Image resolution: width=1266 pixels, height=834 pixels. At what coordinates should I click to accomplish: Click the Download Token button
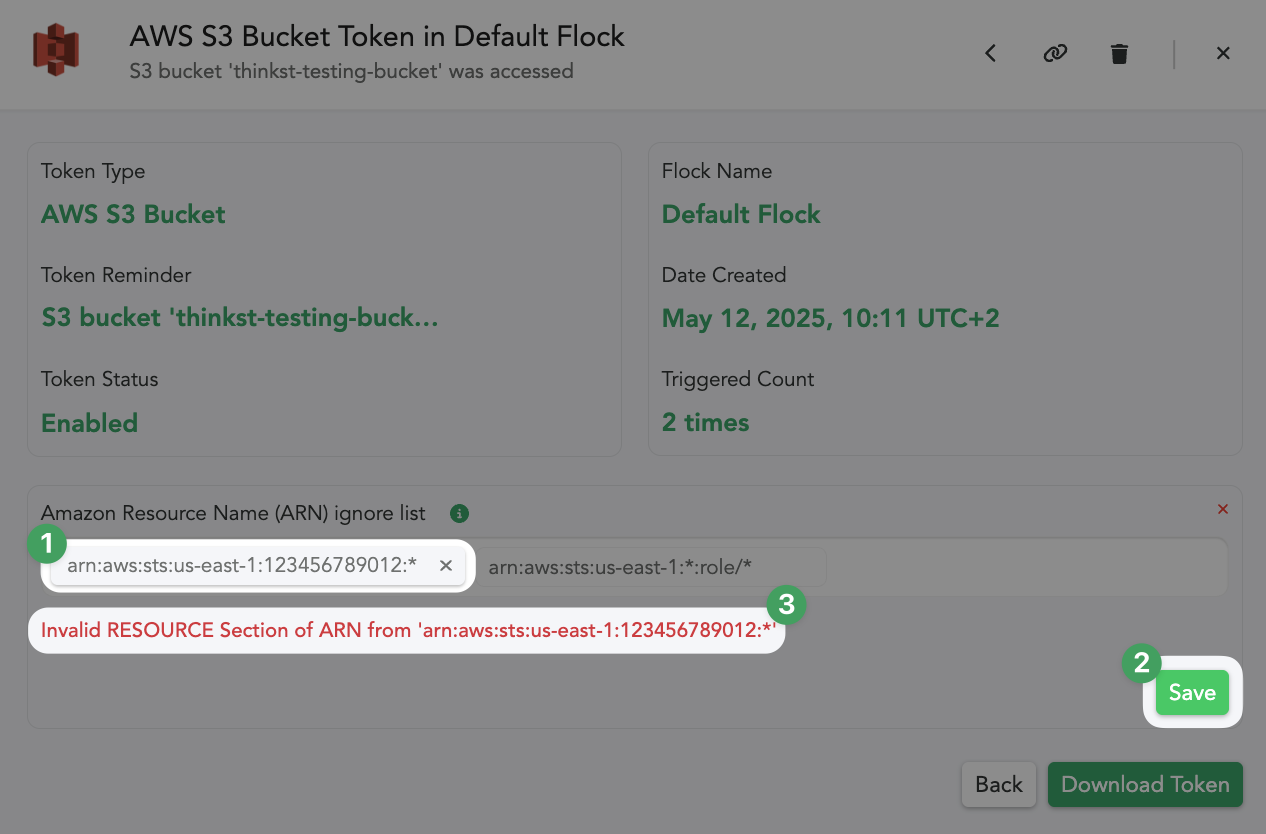(x=1145, y=784)
